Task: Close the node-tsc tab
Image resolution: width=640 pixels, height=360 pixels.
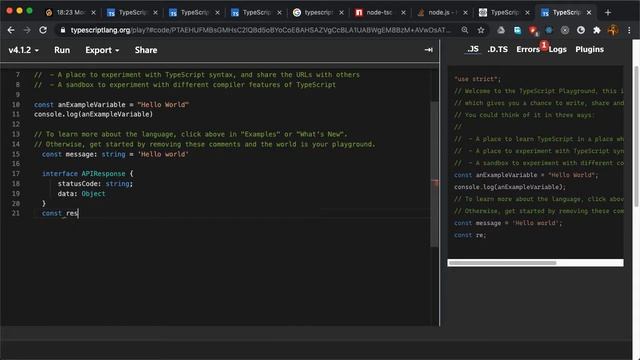Action: click(x=403, y=13)
